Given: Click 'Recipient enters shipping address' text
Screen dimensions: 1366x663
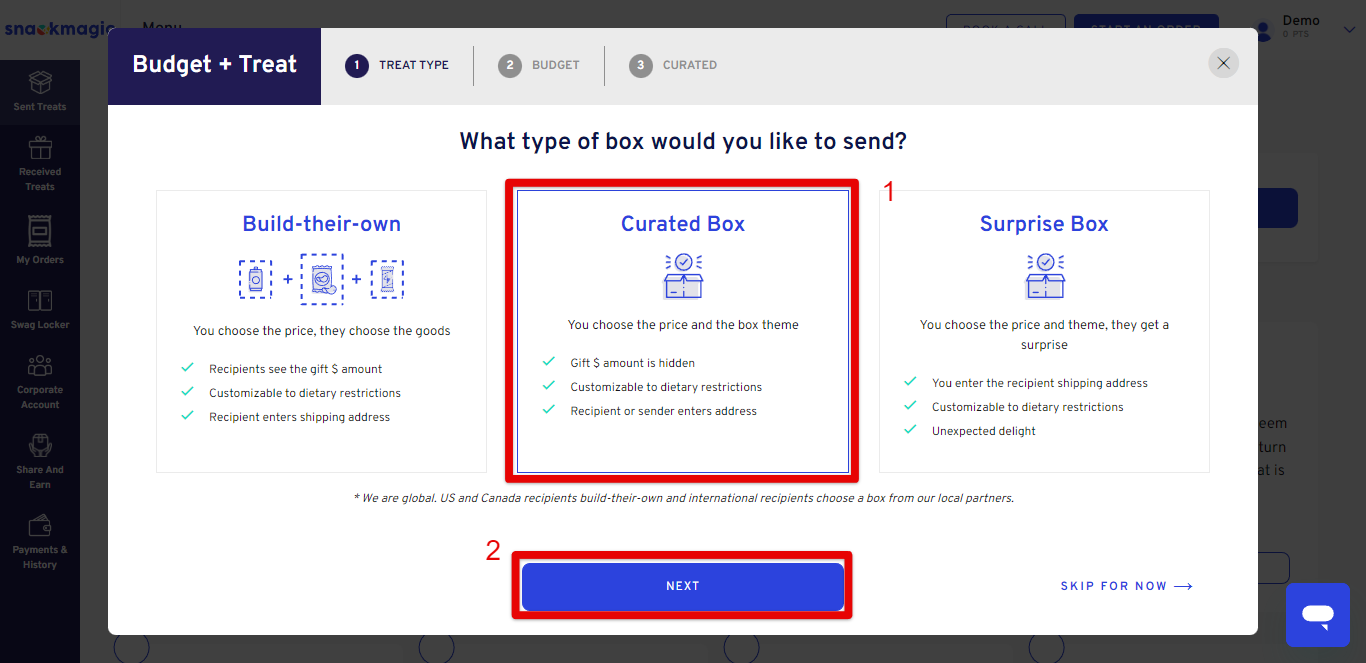Looking at the screenshot, I should click(x=300, y=417).
